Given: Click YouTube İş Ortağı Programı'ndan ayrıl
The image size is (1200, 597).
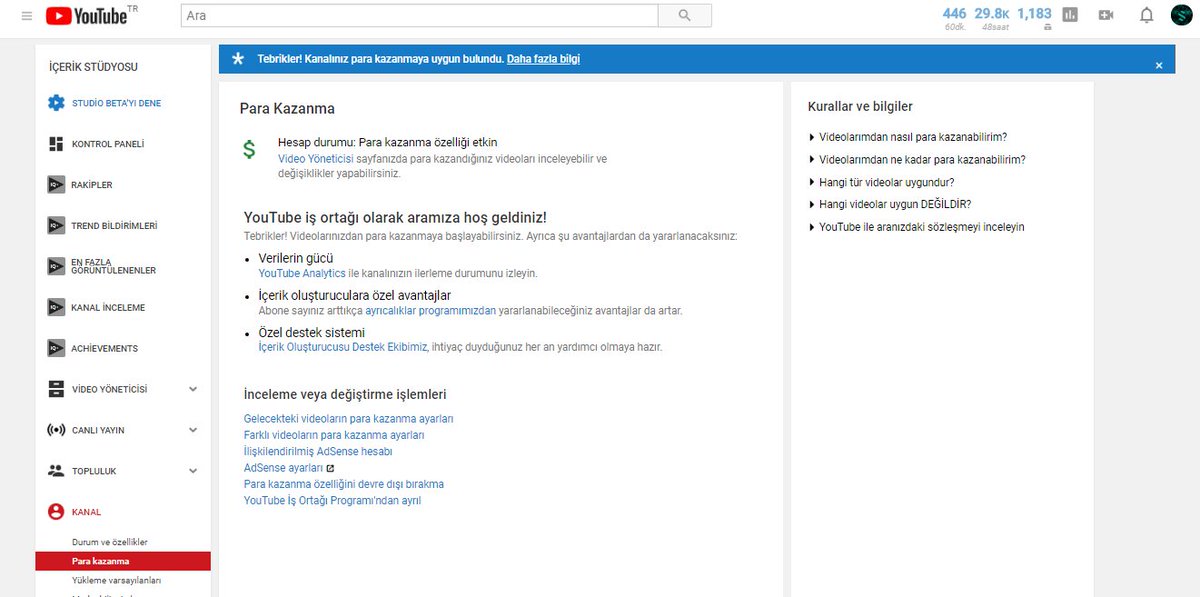Looking at the screenshot, I should pos(332,500).
